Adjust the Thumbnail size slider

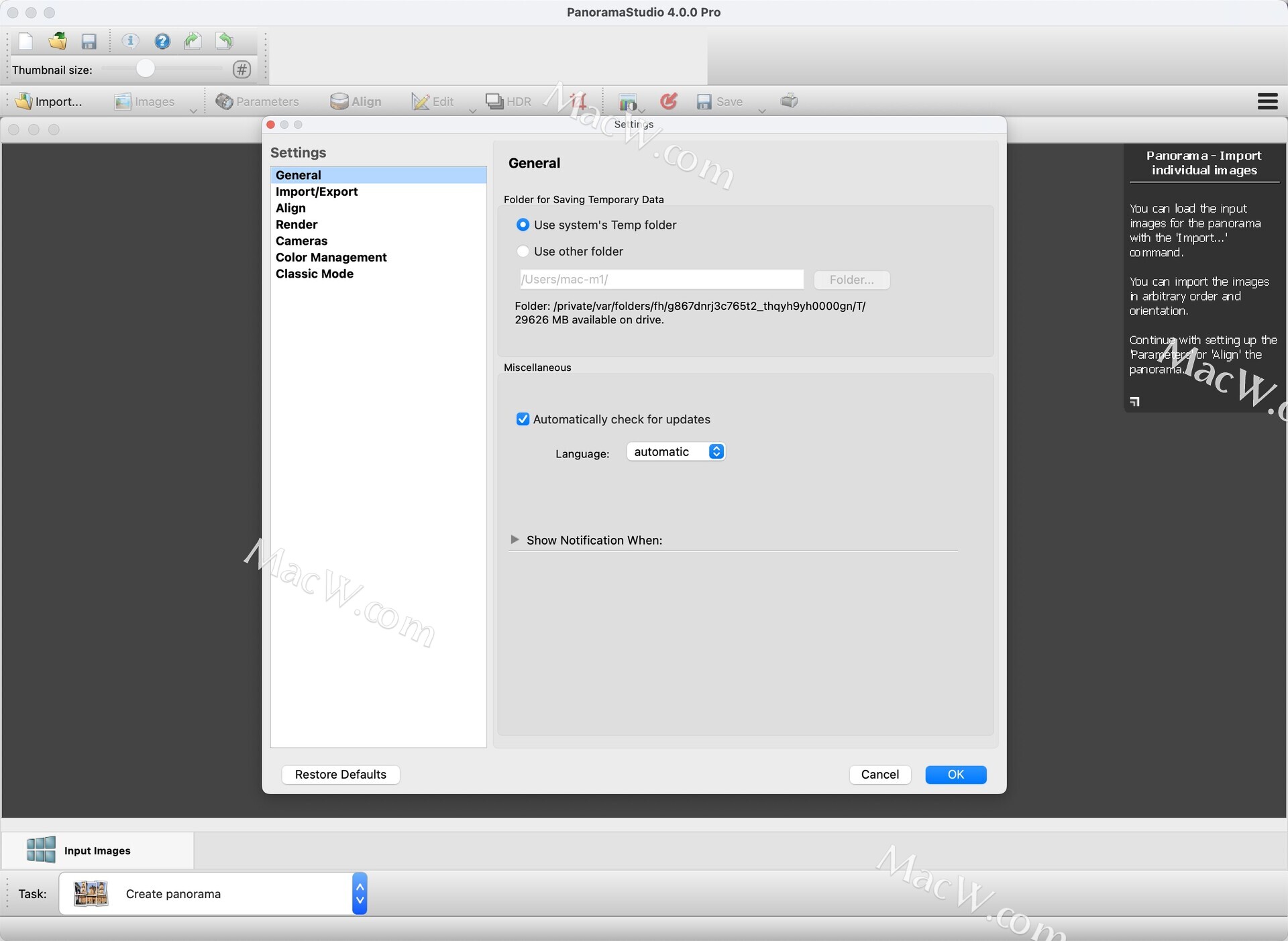coord(161,69)
